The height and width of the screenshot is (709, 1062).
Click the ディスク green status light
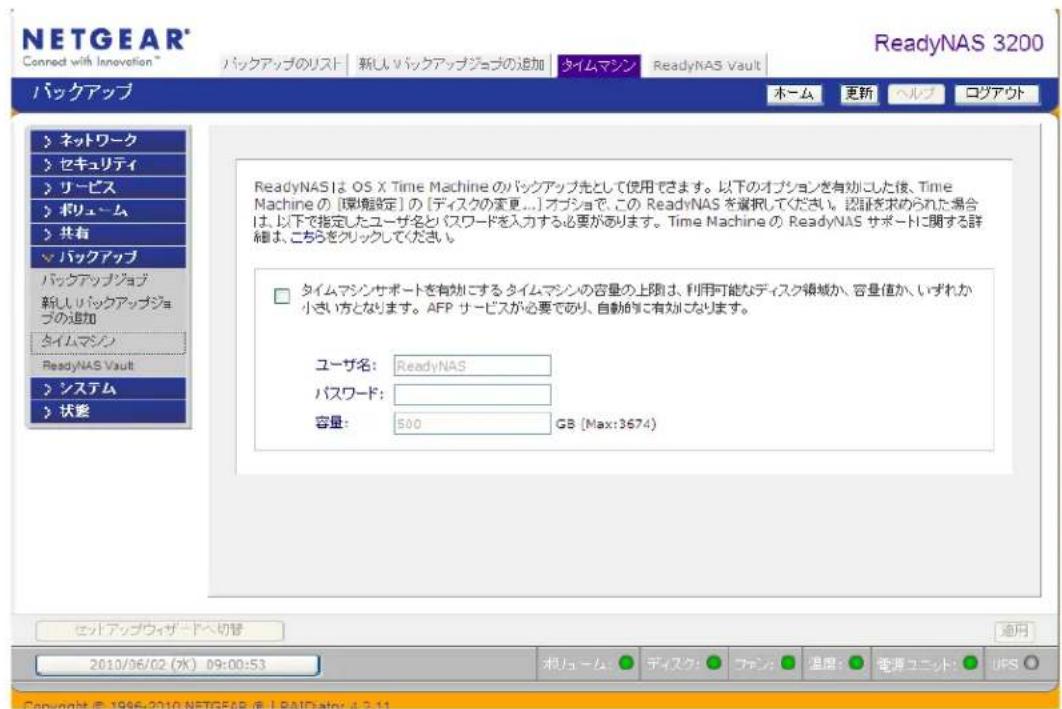[x=714, y=662]
